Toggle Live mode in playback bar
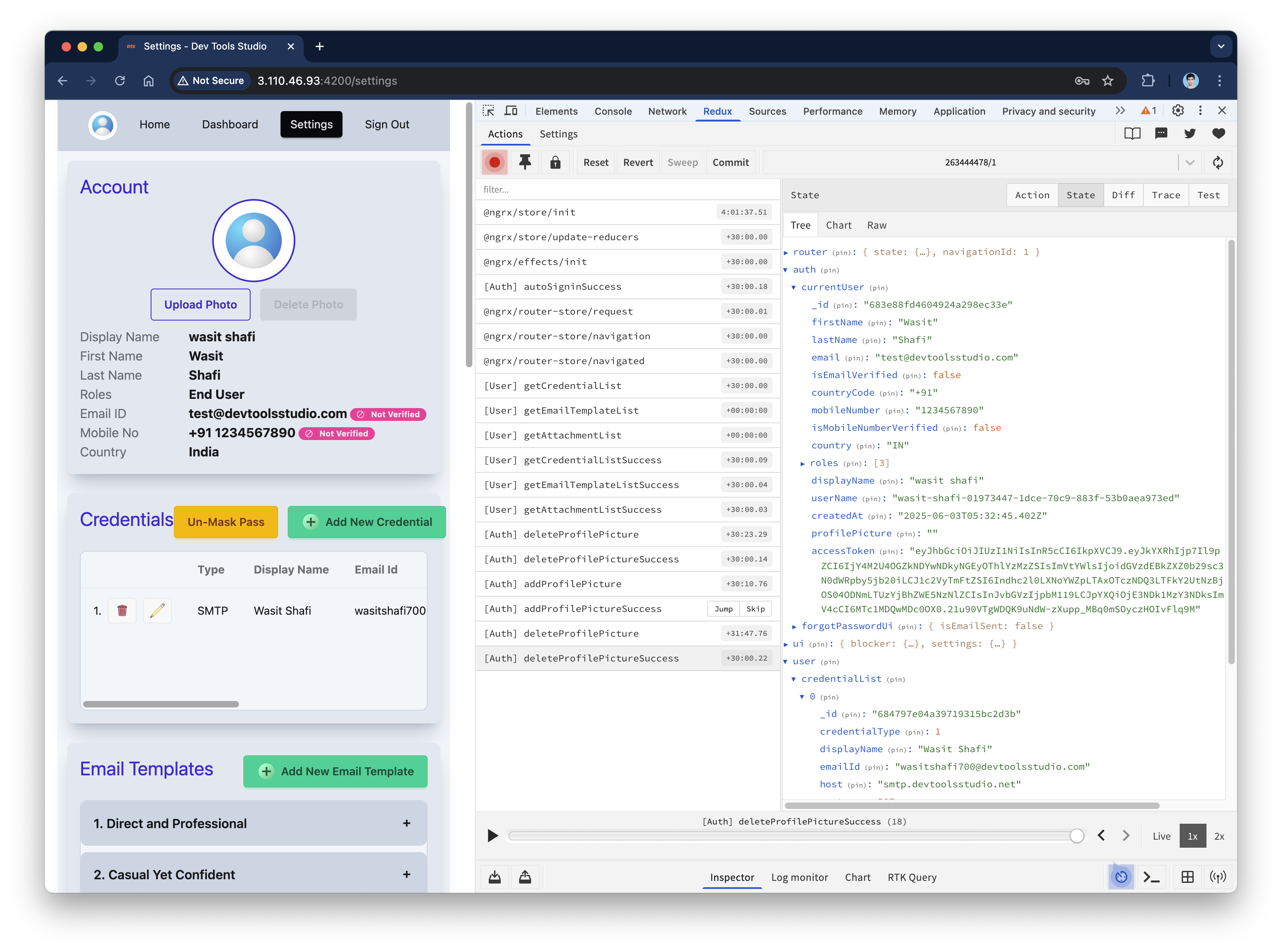The image size is (1282, 952). pos(1161,836)
